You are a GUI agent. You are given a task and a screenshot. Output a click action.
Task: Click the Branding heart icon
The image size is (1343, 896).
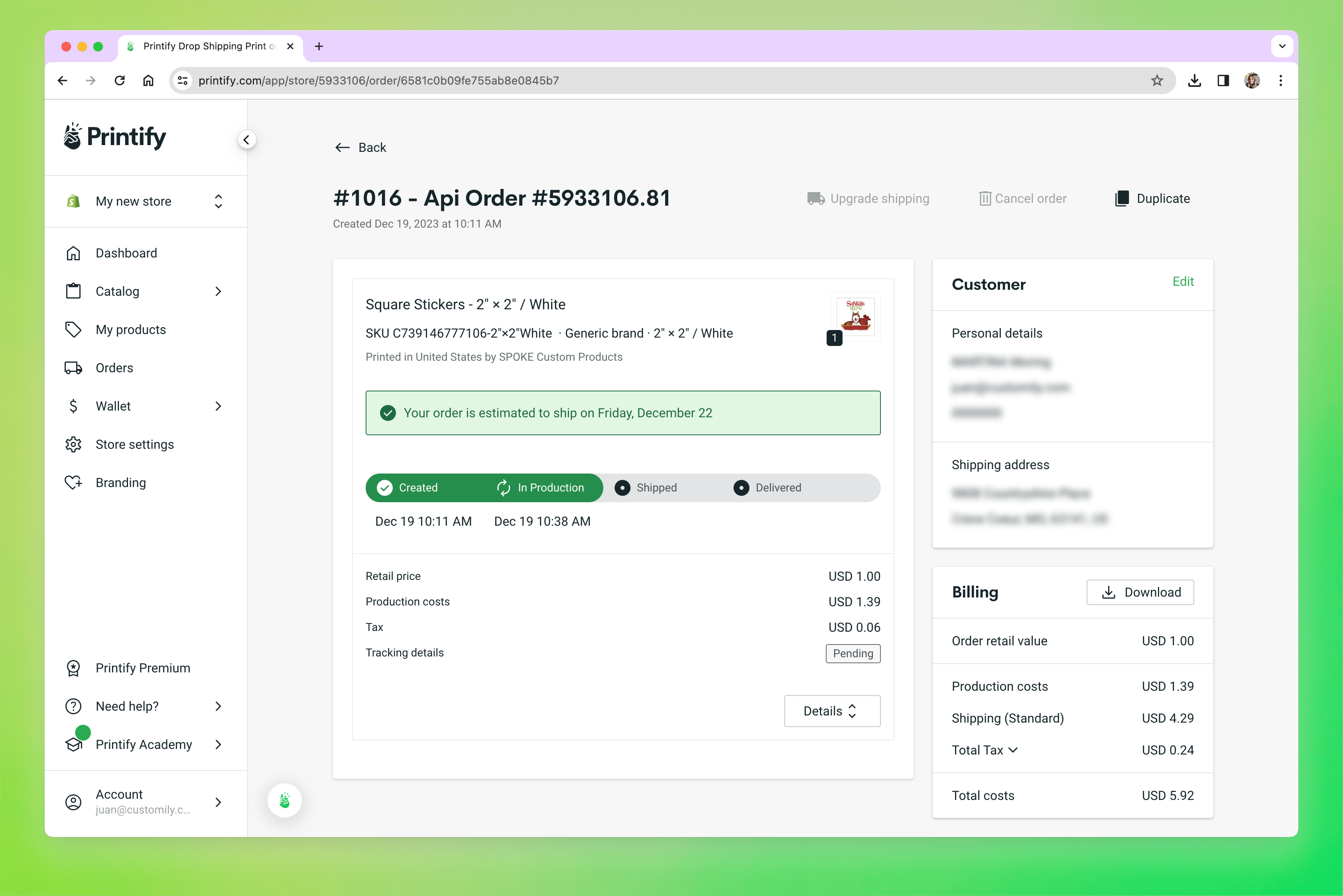[73, 483]
